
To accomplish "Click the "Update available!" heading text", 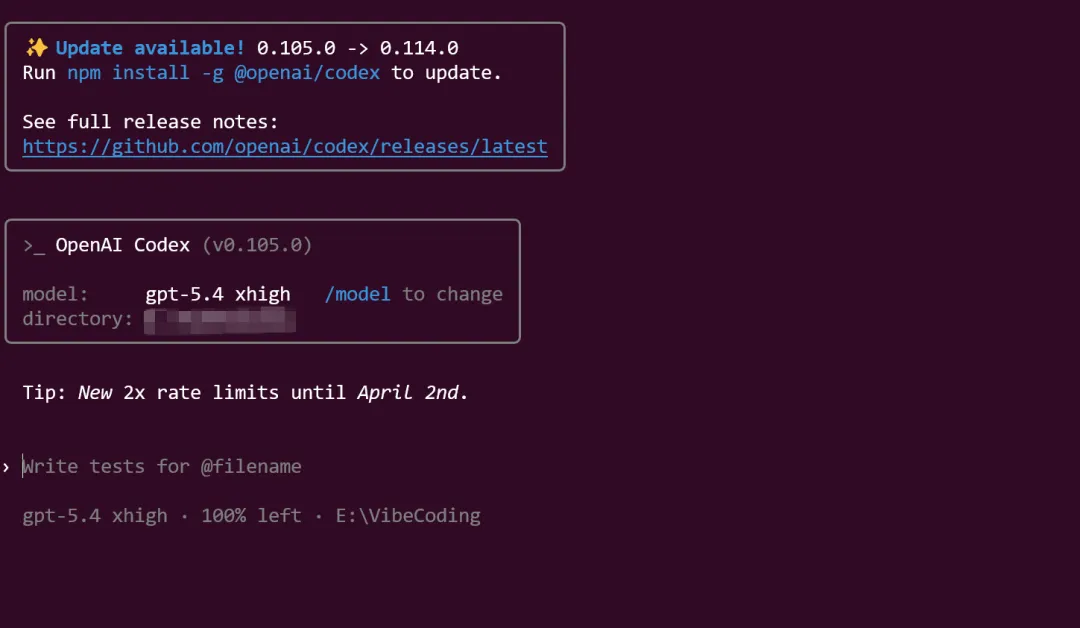I will tap(150, 48).
